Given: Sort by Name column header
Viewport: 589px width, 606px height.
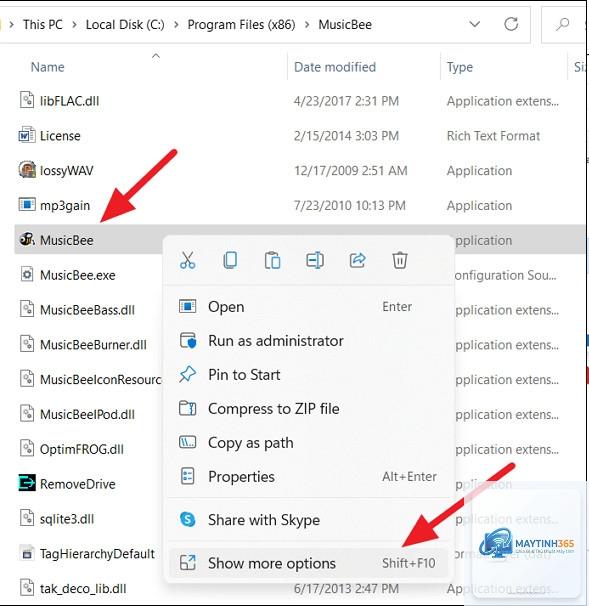Looking at the screenshot, I should [x=48, y=67].
